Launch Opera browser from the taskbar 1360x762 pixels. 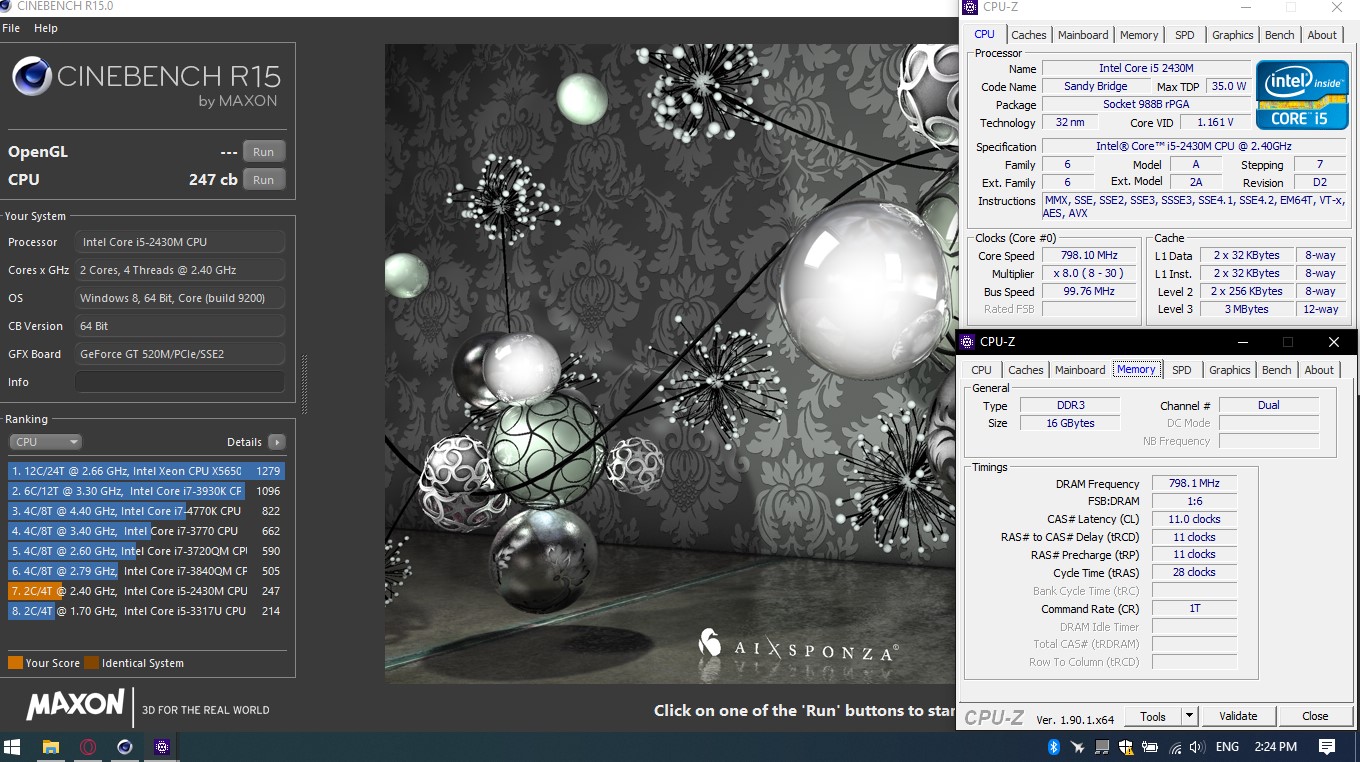[88, 747]
